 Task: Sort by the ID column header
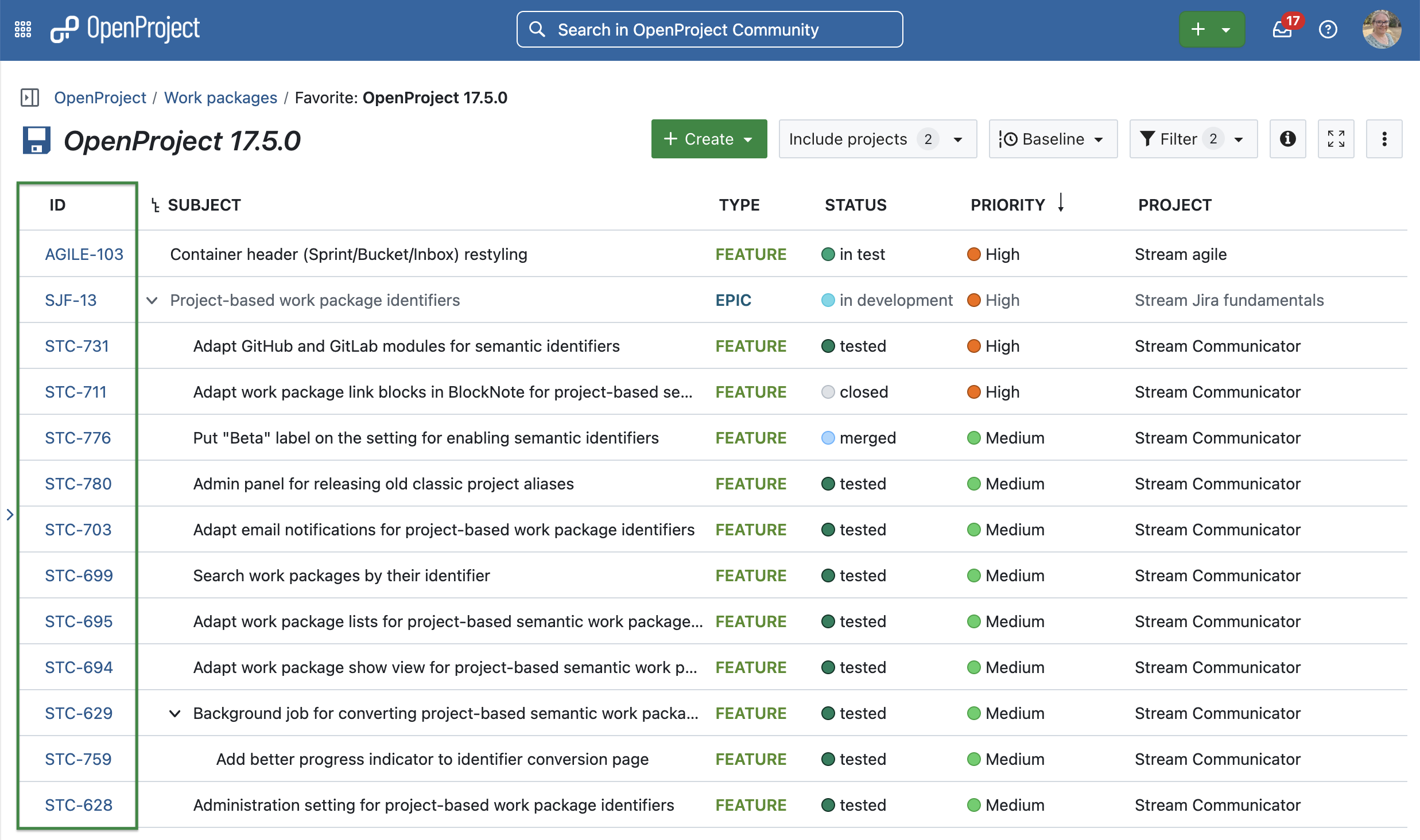57,205
